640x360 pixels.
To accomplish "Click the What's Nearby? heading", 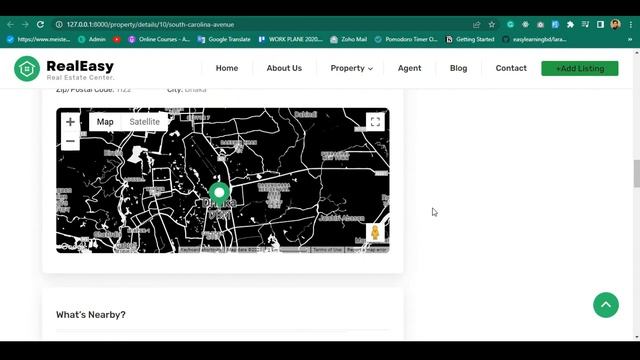I will point(91,315).
